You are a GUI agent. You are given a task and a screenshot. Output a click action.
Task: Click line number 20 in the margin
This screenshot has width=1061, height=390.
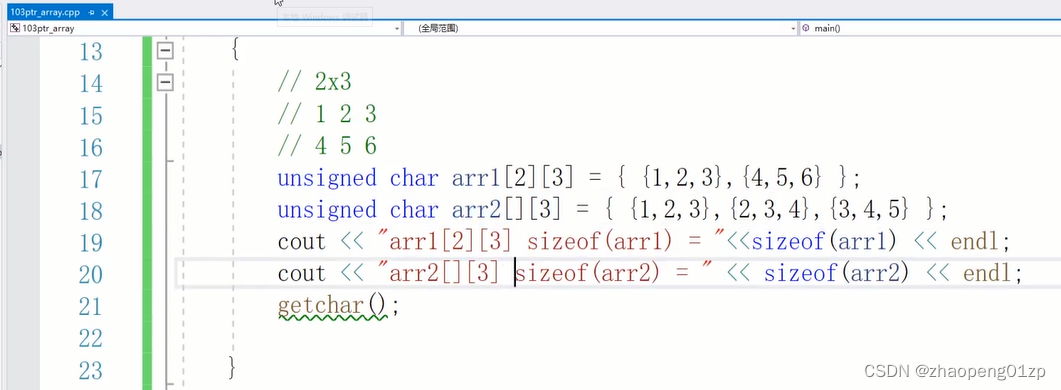[91, 275]
